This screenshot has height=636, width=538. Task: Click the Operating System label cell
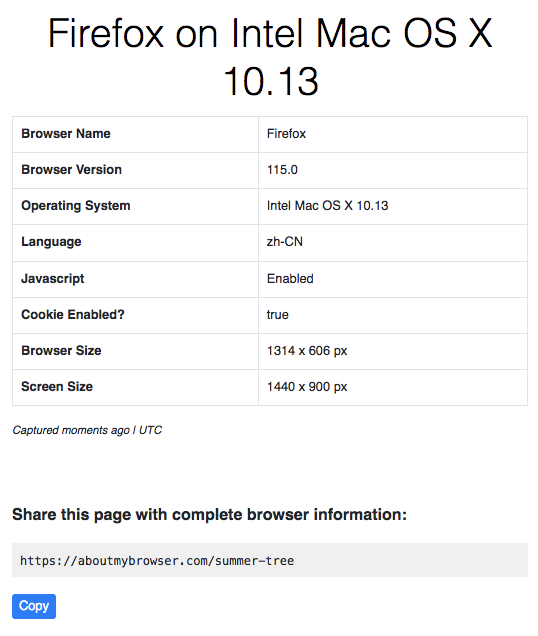(x=135, y=206)
